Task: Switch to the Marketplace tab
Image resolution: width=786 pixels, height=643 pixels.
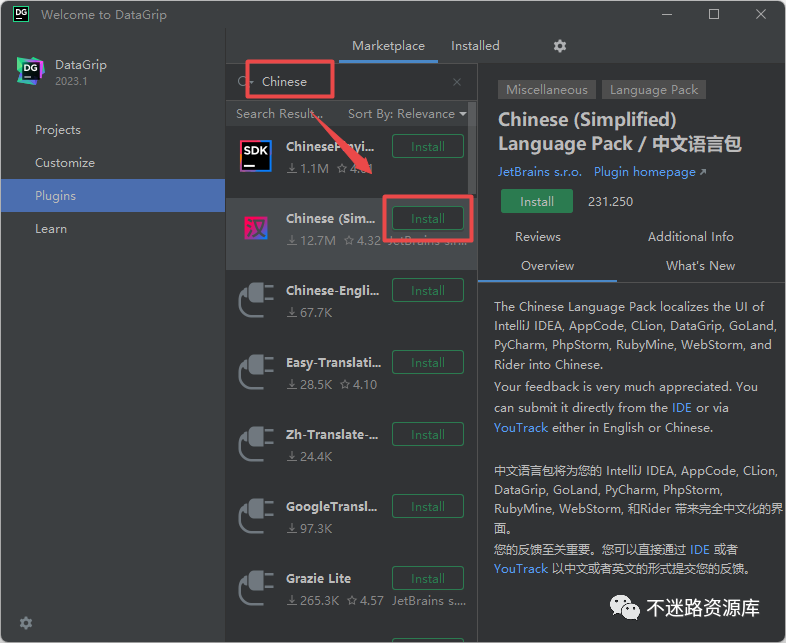Action: 388,46
